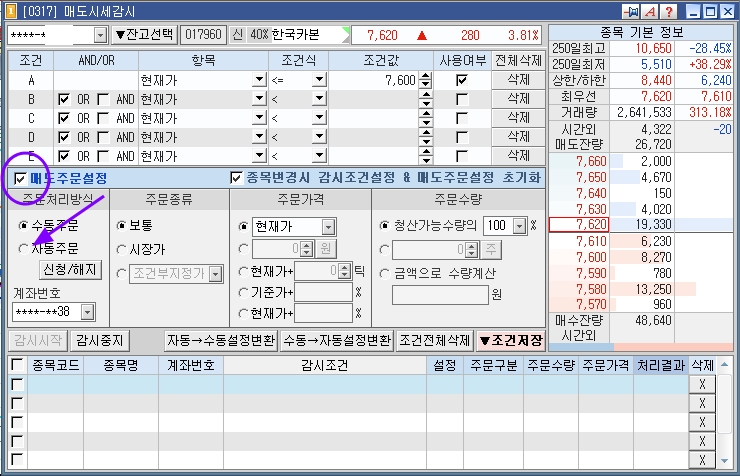Click 삭제 button for condition A
Image resolution: width=740 pixels, height=476 pixels.
click(x=518, y=80)
